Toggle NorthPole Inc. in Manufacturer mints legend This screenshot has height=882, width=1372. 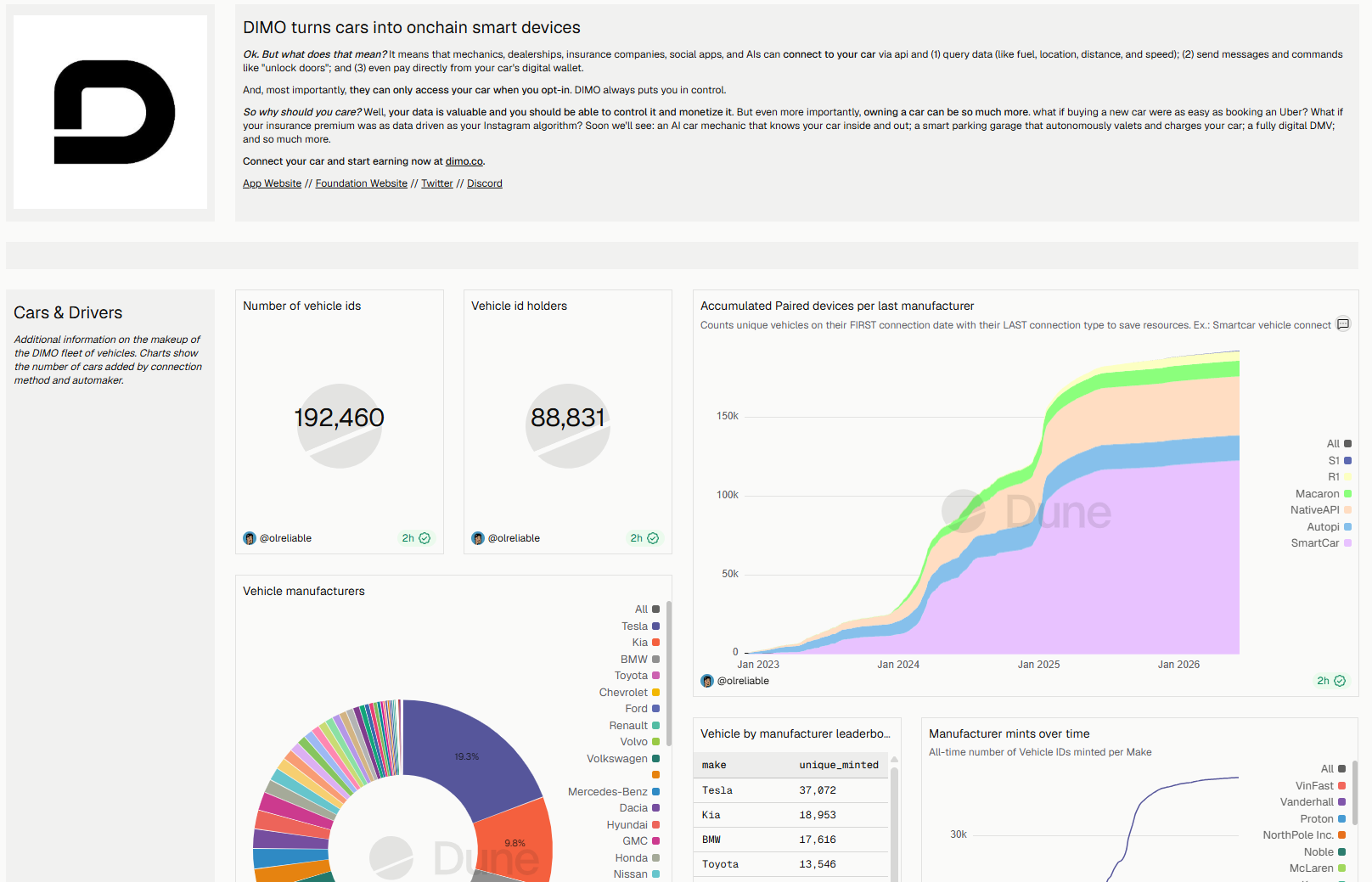point(1304,835)
